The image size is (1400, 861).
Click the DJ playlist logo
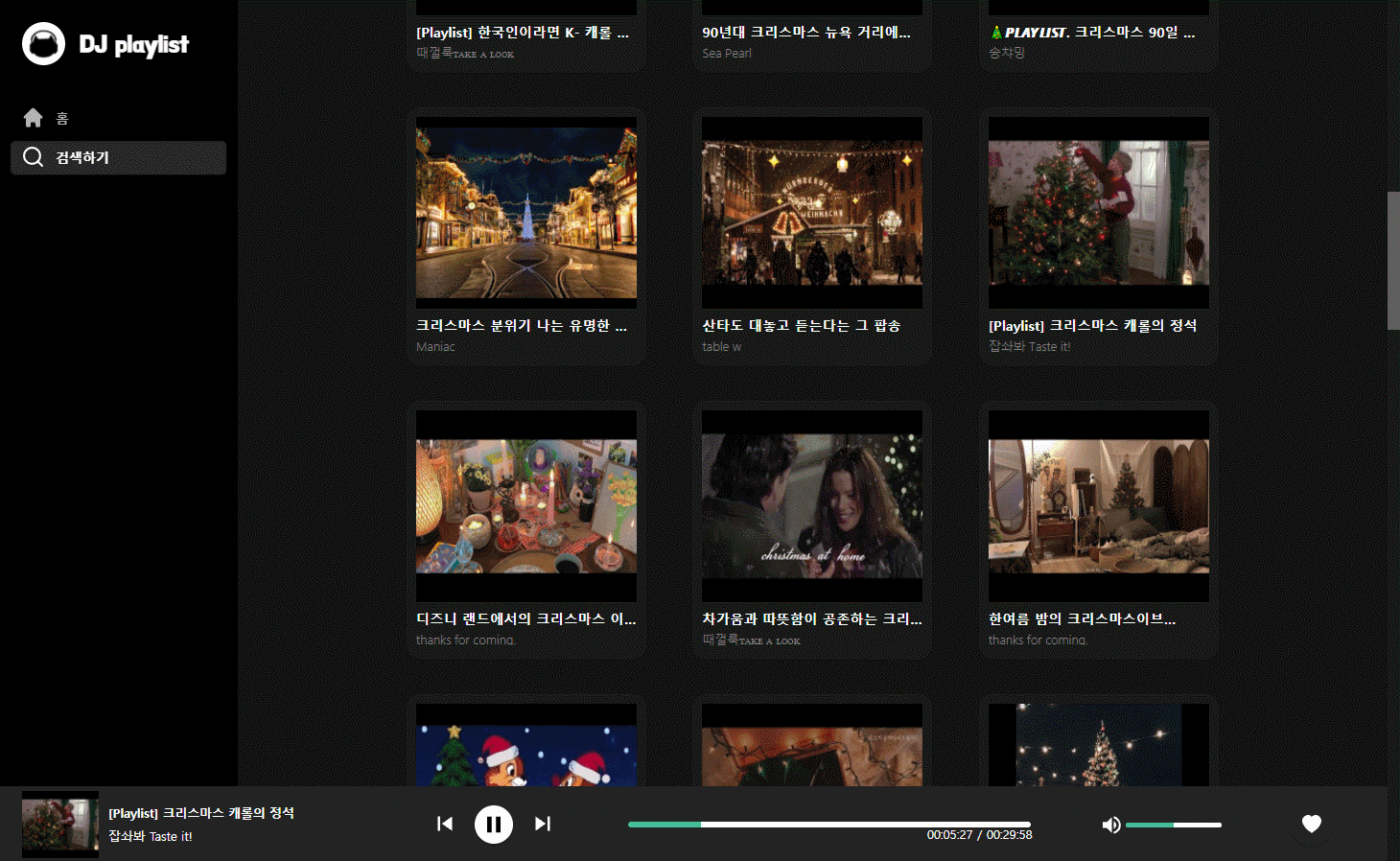(x=105, y=44)
